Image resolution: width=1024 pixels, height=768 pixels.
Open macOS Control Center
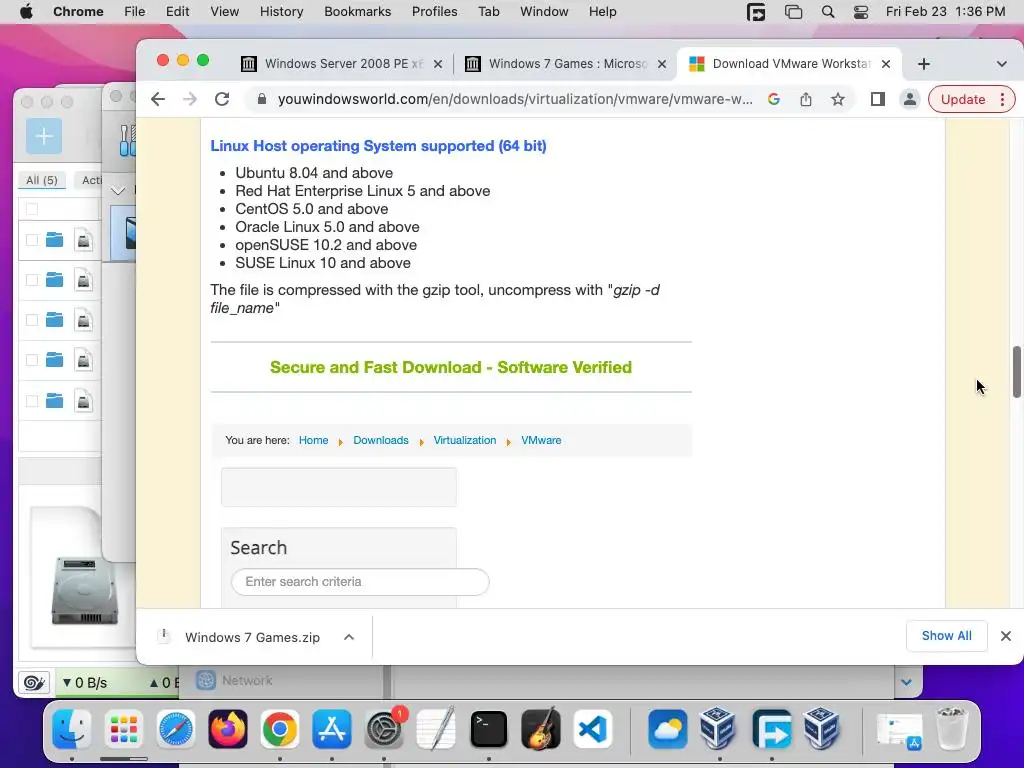(x=861, y=12)
